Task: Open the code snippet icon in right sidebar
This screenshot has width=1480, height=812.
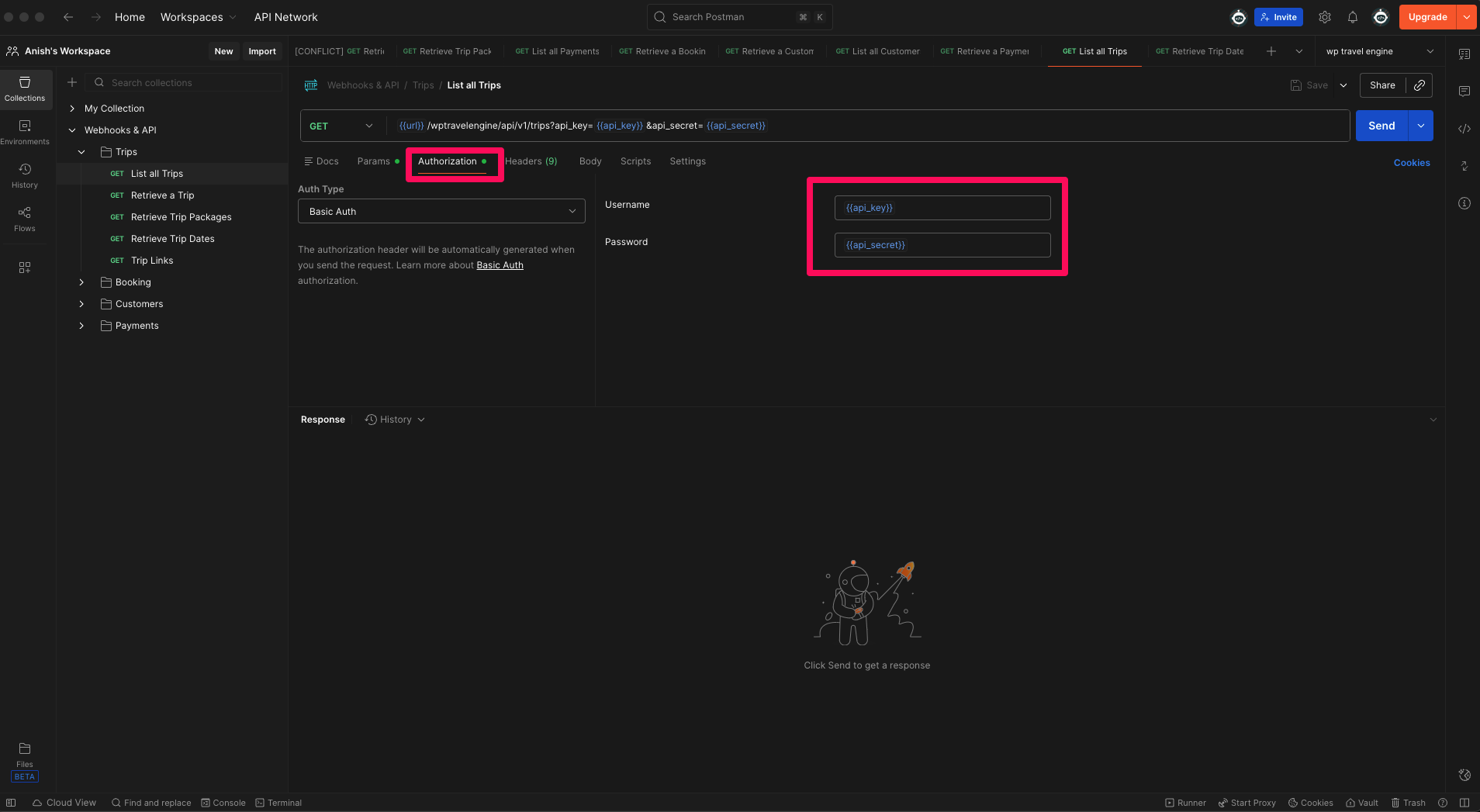Action: click(1464, 129)
